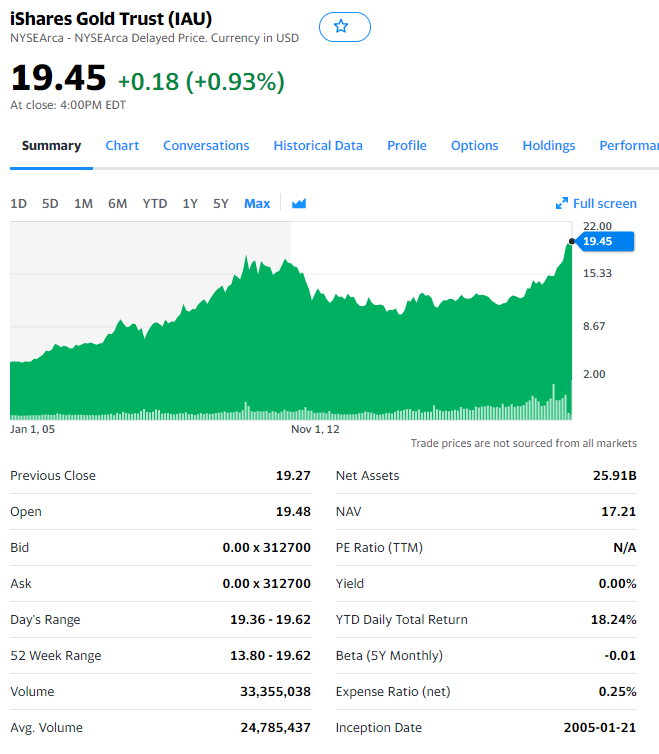This screenshot has width=659, height=754.
Task: Select the Max chart range
Action: (257, 204)
